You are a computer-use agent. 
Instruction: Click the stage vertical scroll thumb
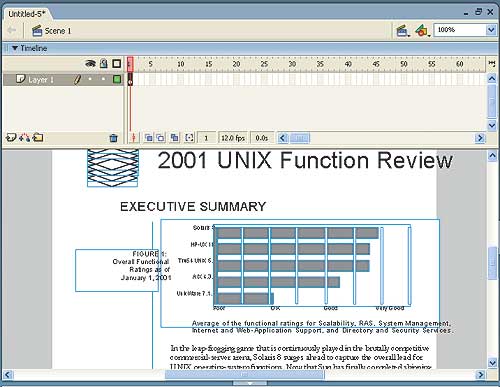click(x=492, y=263)
